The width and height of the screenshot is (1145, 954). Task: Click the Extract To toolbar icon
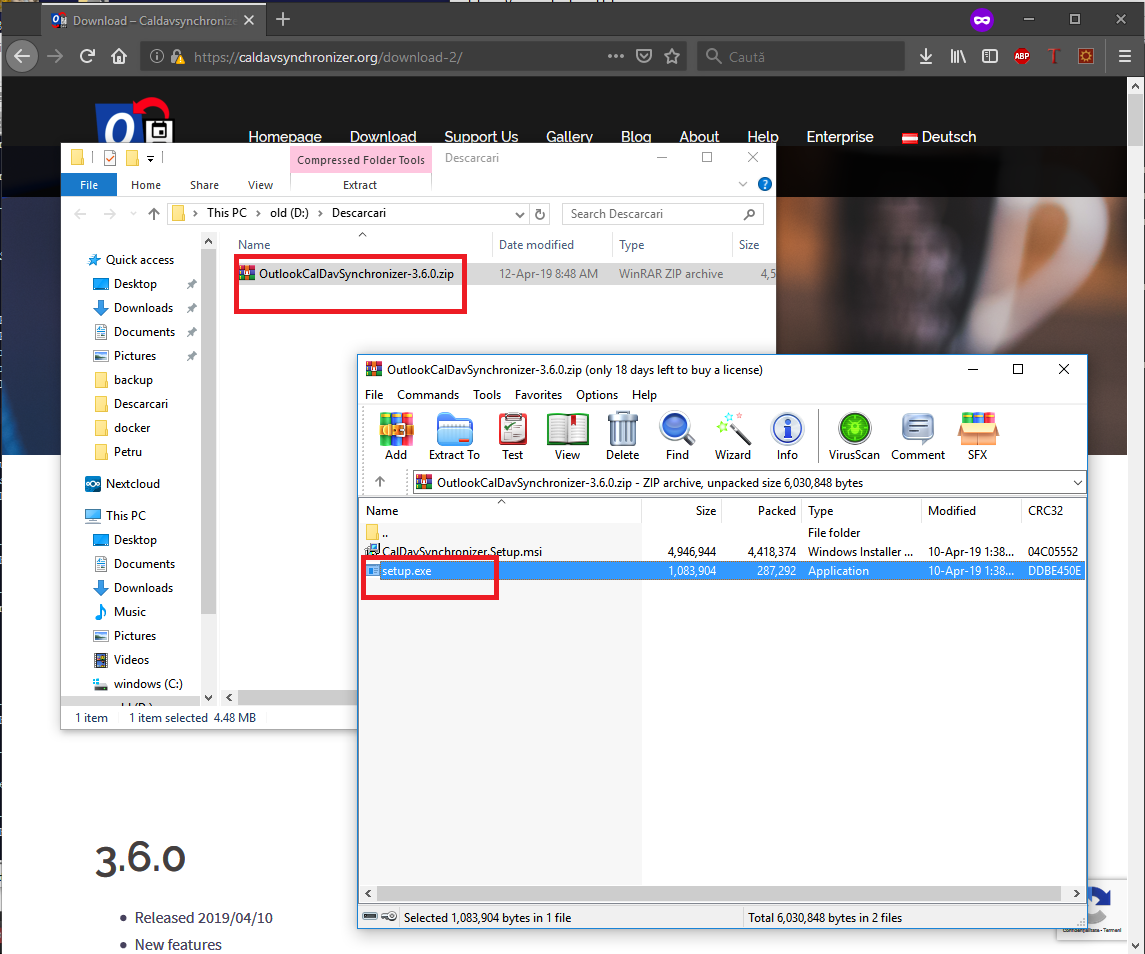(454, 436)
